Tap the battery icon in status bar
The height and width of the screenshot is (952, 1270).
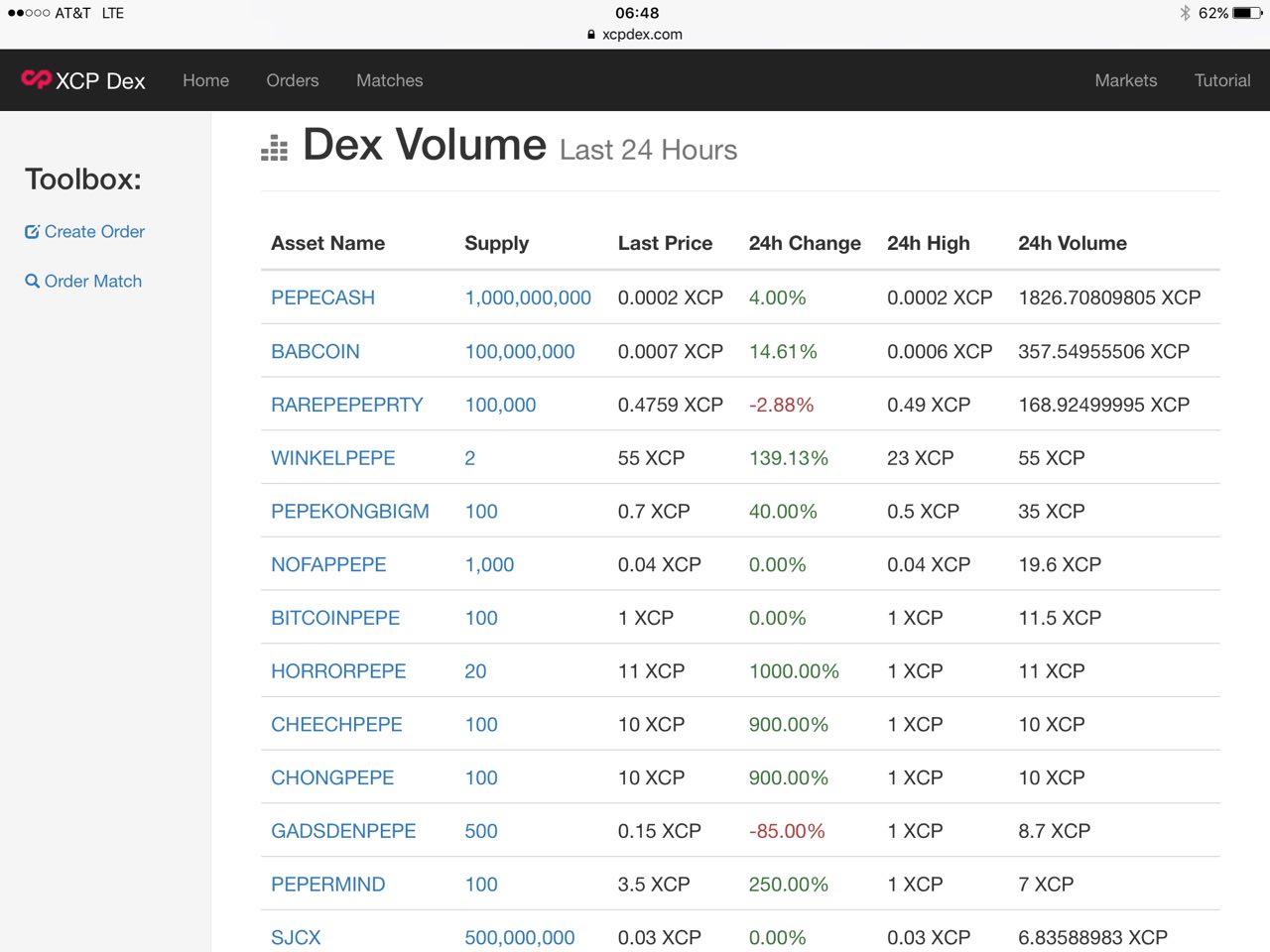click(1247, 13)
